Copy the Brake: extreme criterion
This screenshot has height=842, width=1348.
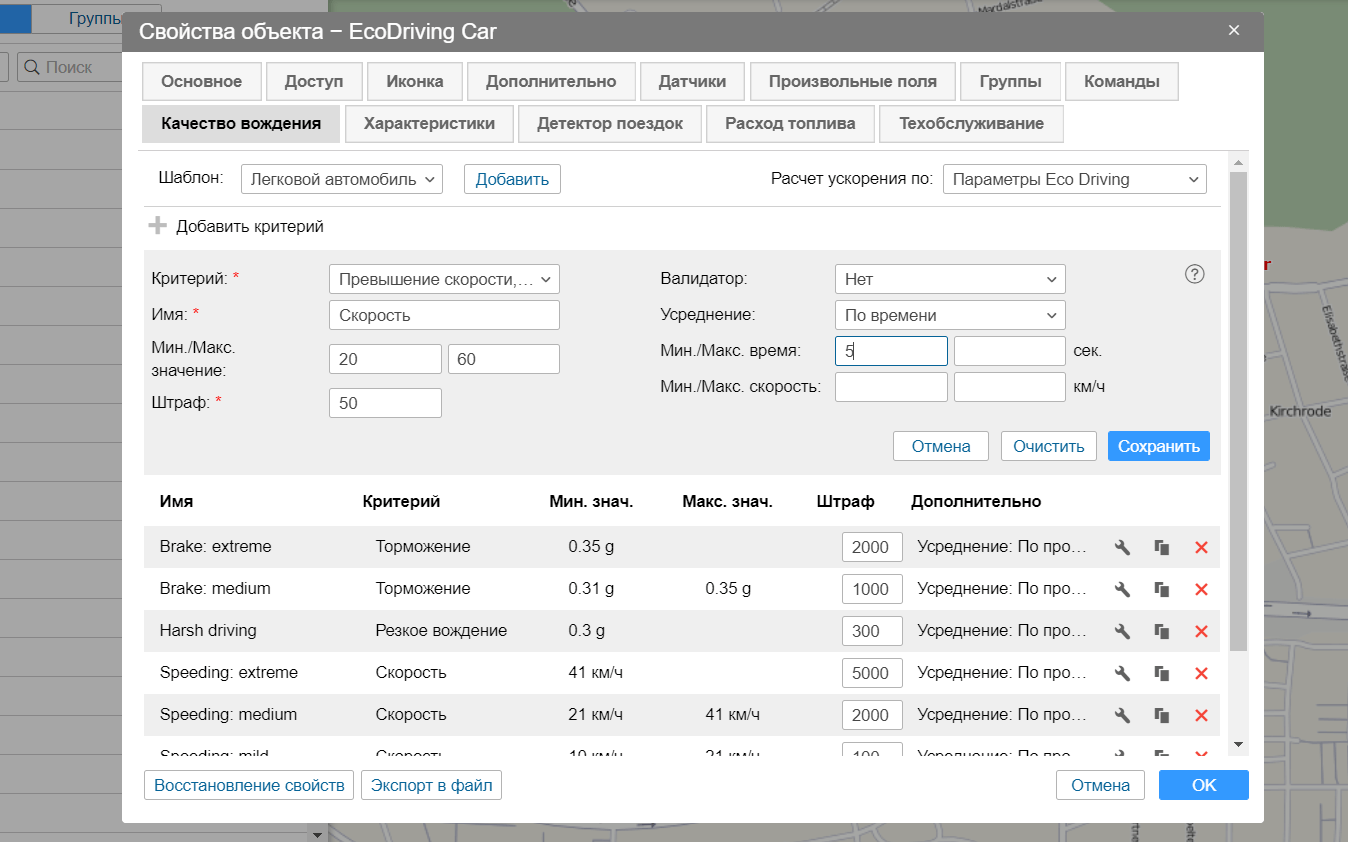point(1161,547)
